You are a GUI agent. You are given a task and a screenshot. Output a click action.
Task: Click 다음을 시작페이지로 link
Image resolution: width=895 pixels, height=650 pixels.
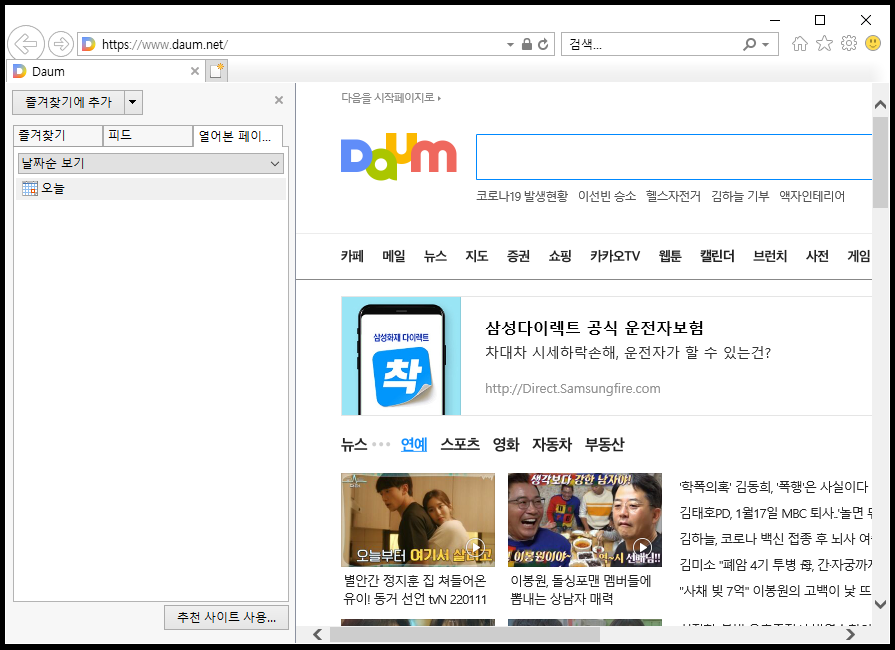click(x=390, y=98)
